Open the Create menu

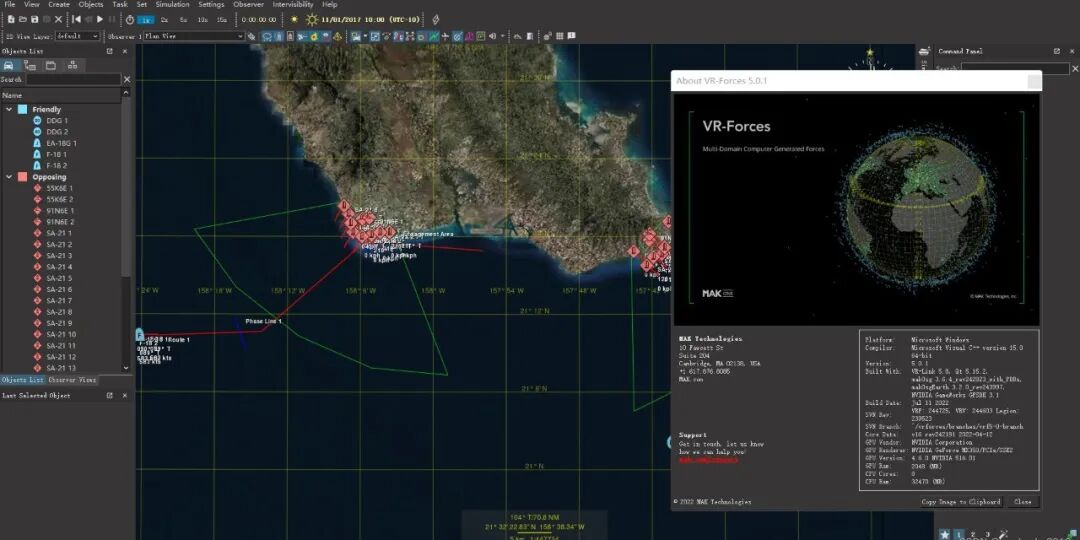(x=59, y=4)
